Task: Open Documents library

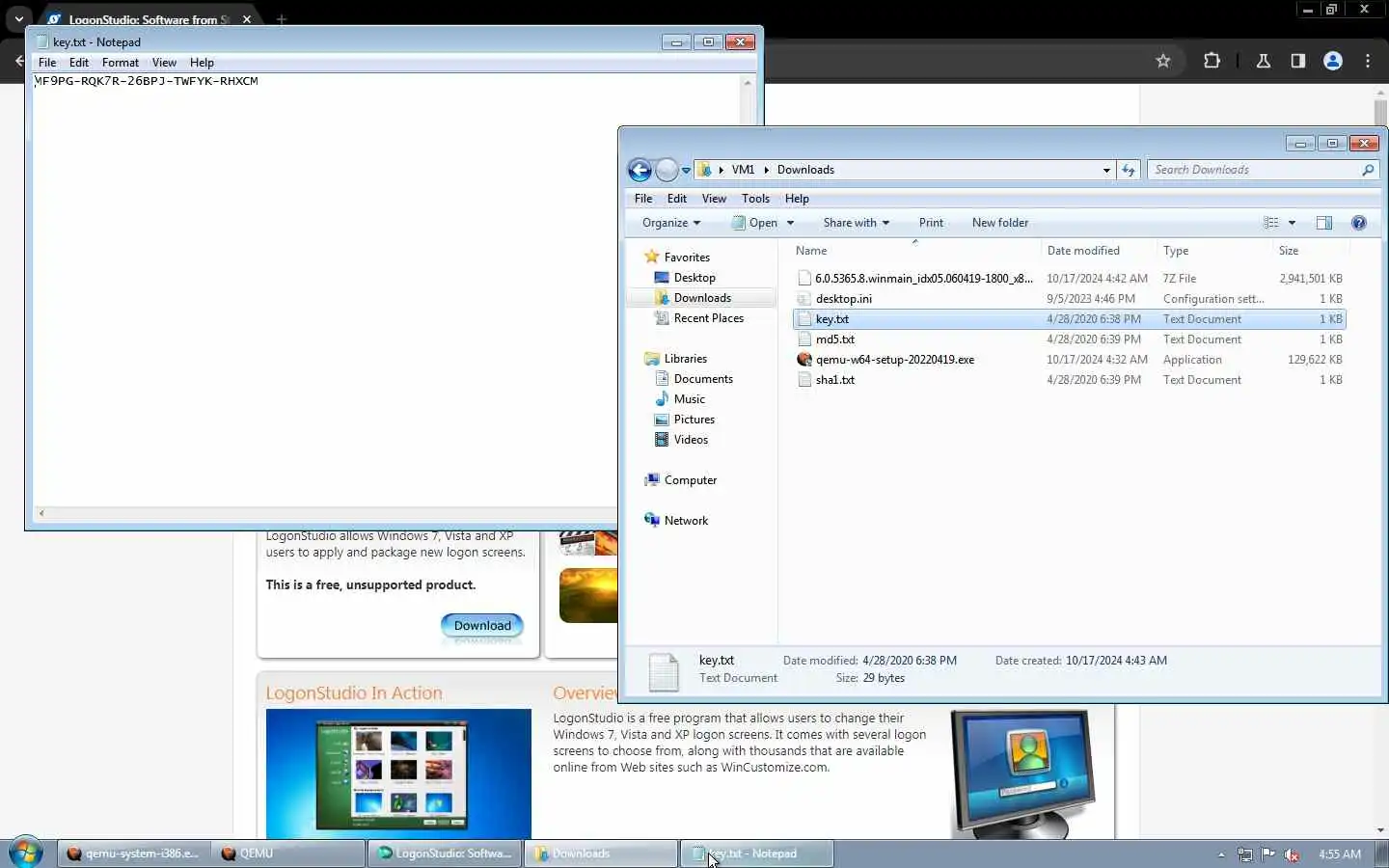Action: coord(703,379)
